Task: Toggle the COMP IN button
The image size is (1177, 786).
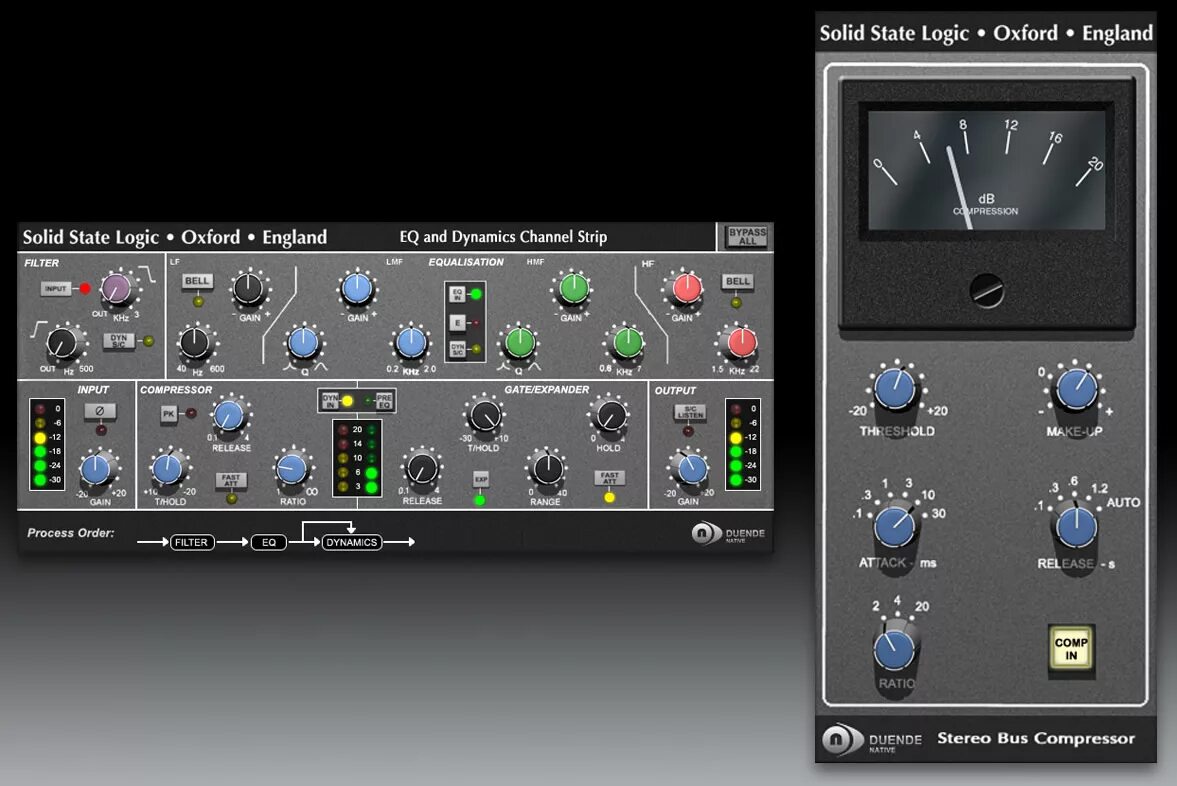Action: tap(1071, 649)
